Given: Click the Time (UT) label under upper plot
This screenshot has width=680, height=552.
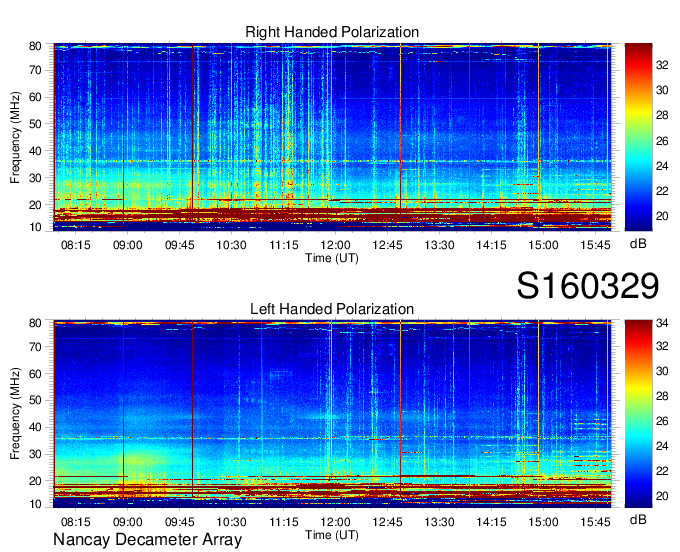Looking at the screenshot, I should (x=332, y=258).
